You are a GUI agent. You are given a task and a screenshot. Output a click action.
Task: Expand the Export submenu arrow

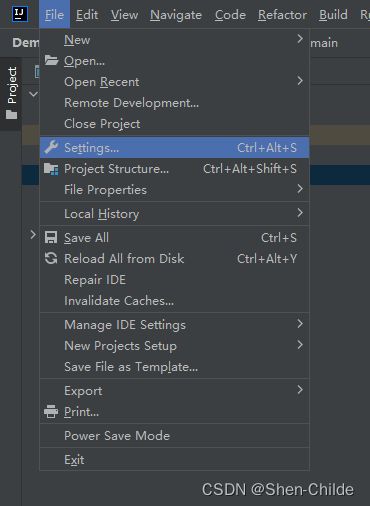(300, 390)
